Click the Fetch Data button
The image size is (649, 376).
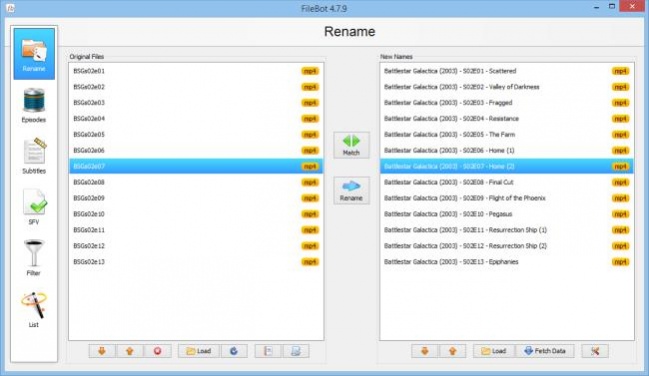coord(545,351)
